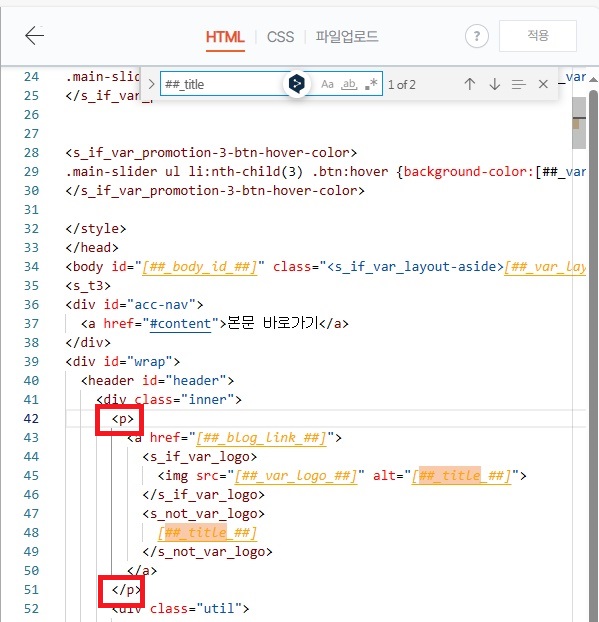The image size is (599, 622).
Task: Click the </a> tag on line 50
Action: click(x=142, y=571)
